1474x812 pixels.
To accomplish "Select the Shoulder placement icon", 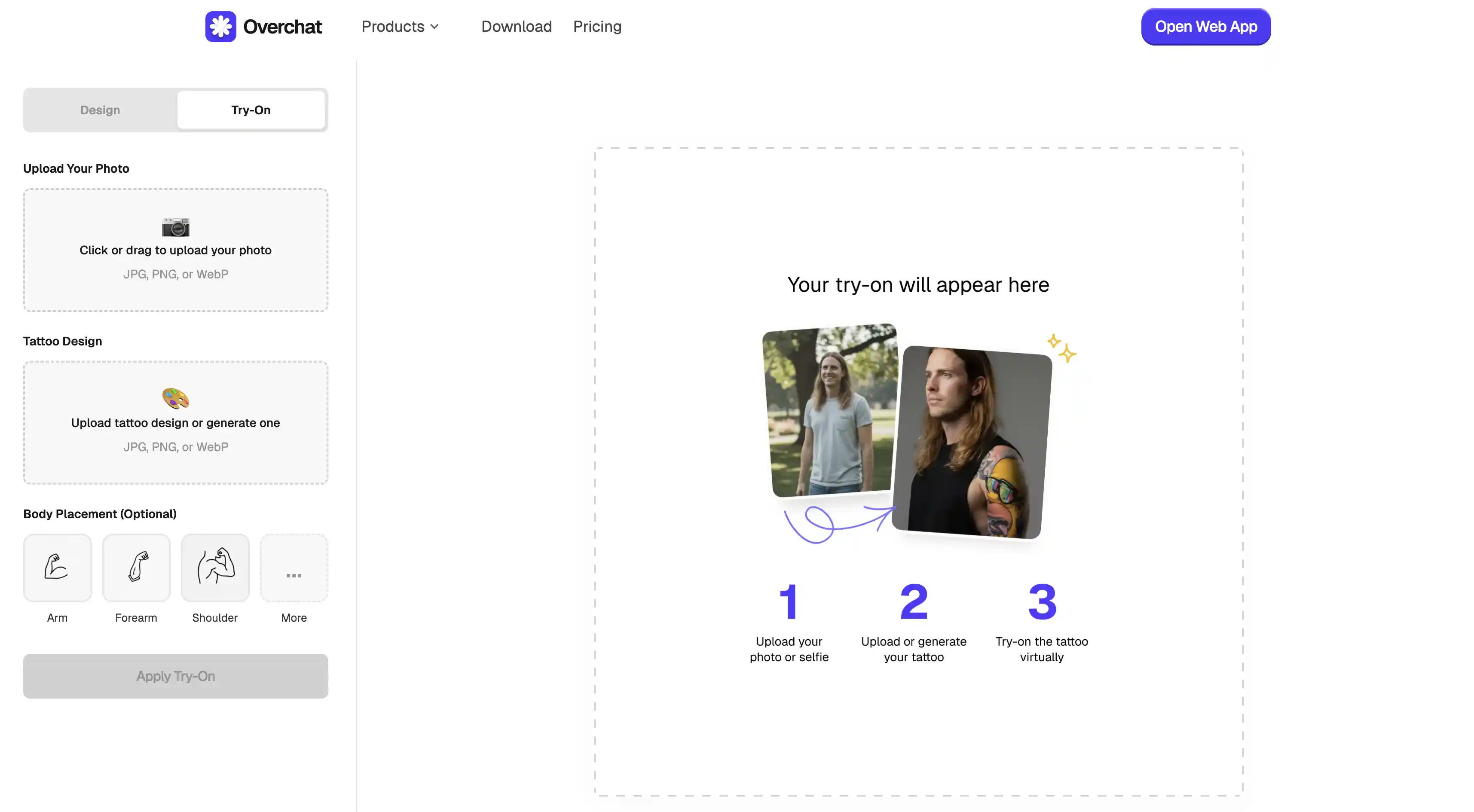I will (x=215, y=567).
